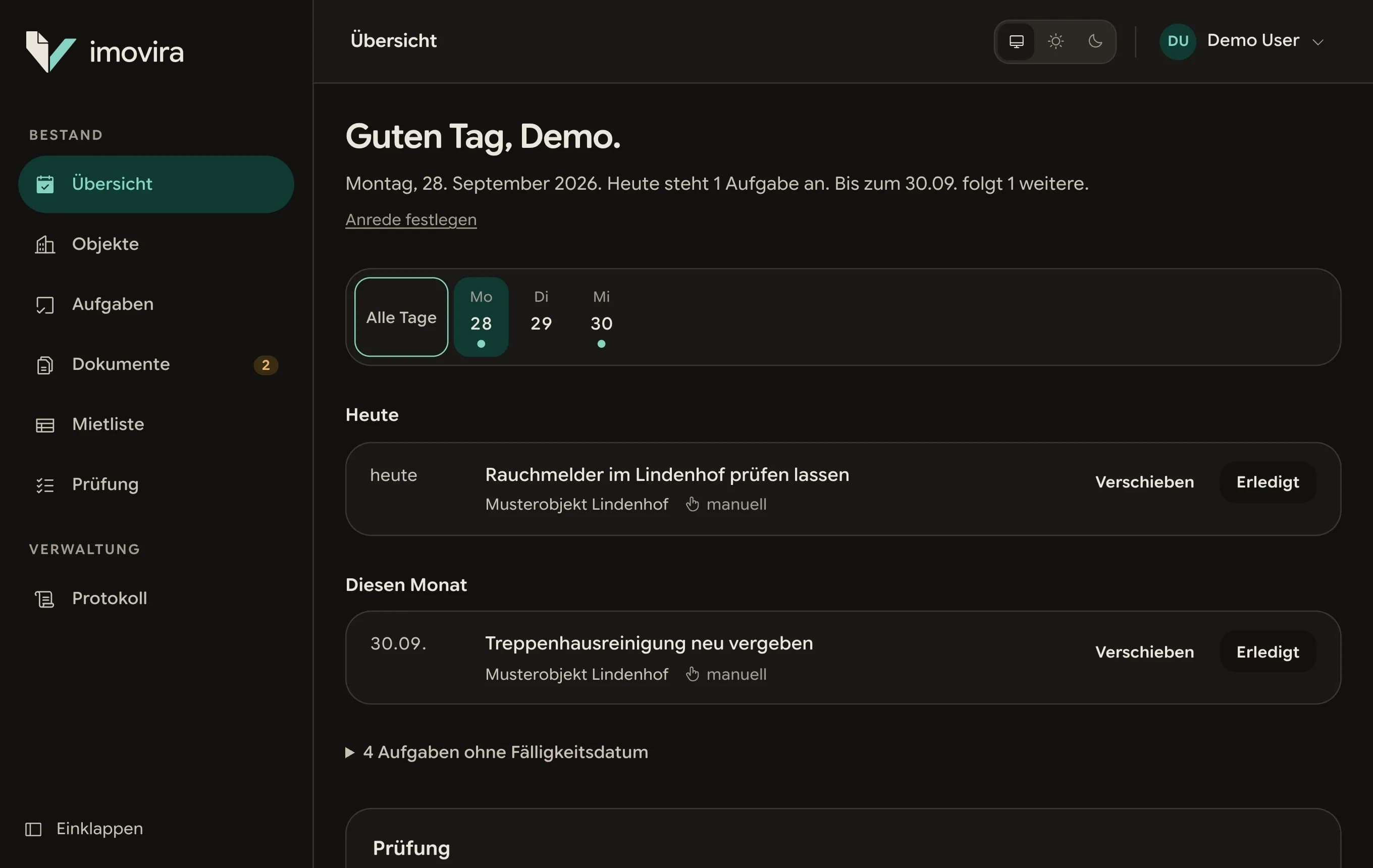This screenshot has height=868, width=1373.
Task: Enable light theme with sun icon
Action: [1055, 41]
